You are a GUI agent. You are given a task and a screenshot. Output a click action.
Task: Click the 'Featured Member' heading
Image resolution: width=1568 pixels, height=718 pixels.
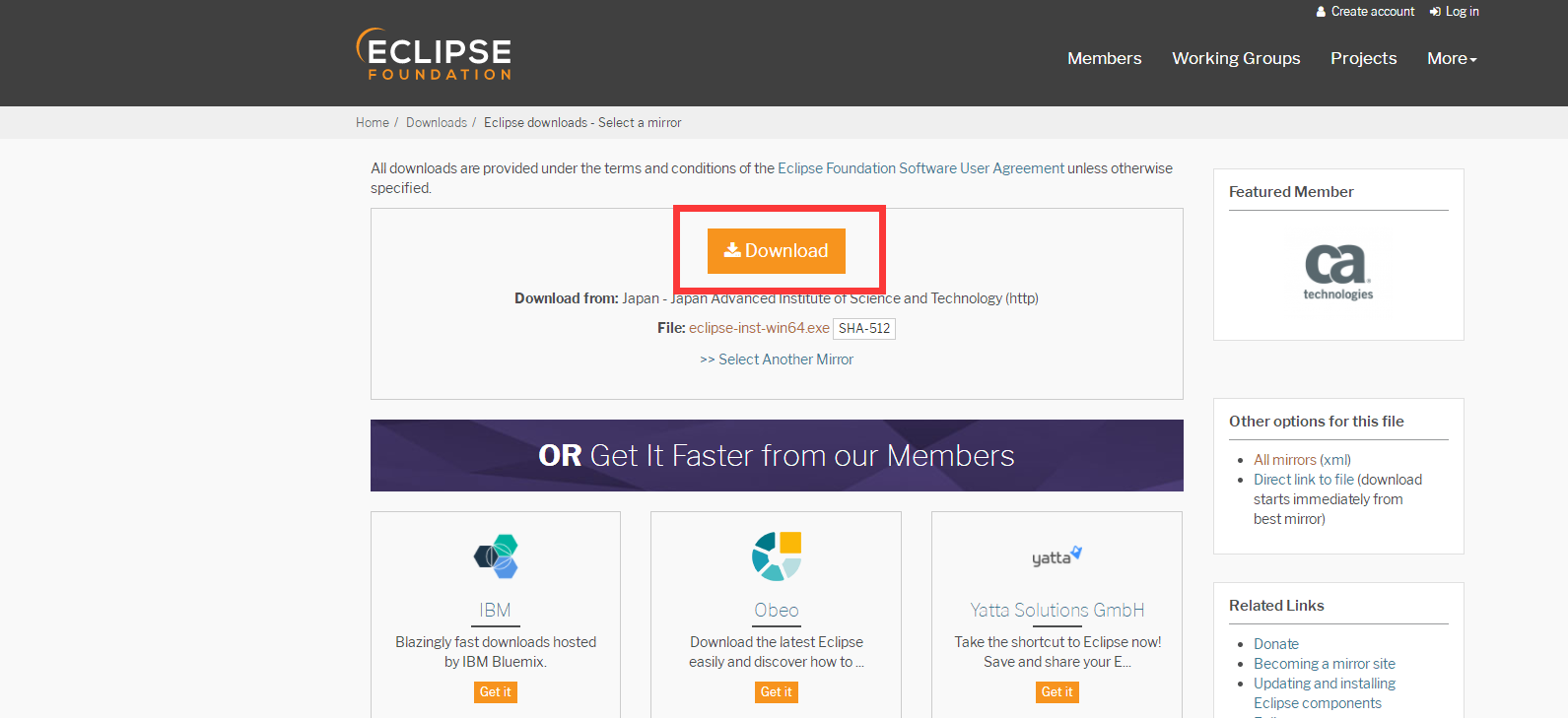1291,192
